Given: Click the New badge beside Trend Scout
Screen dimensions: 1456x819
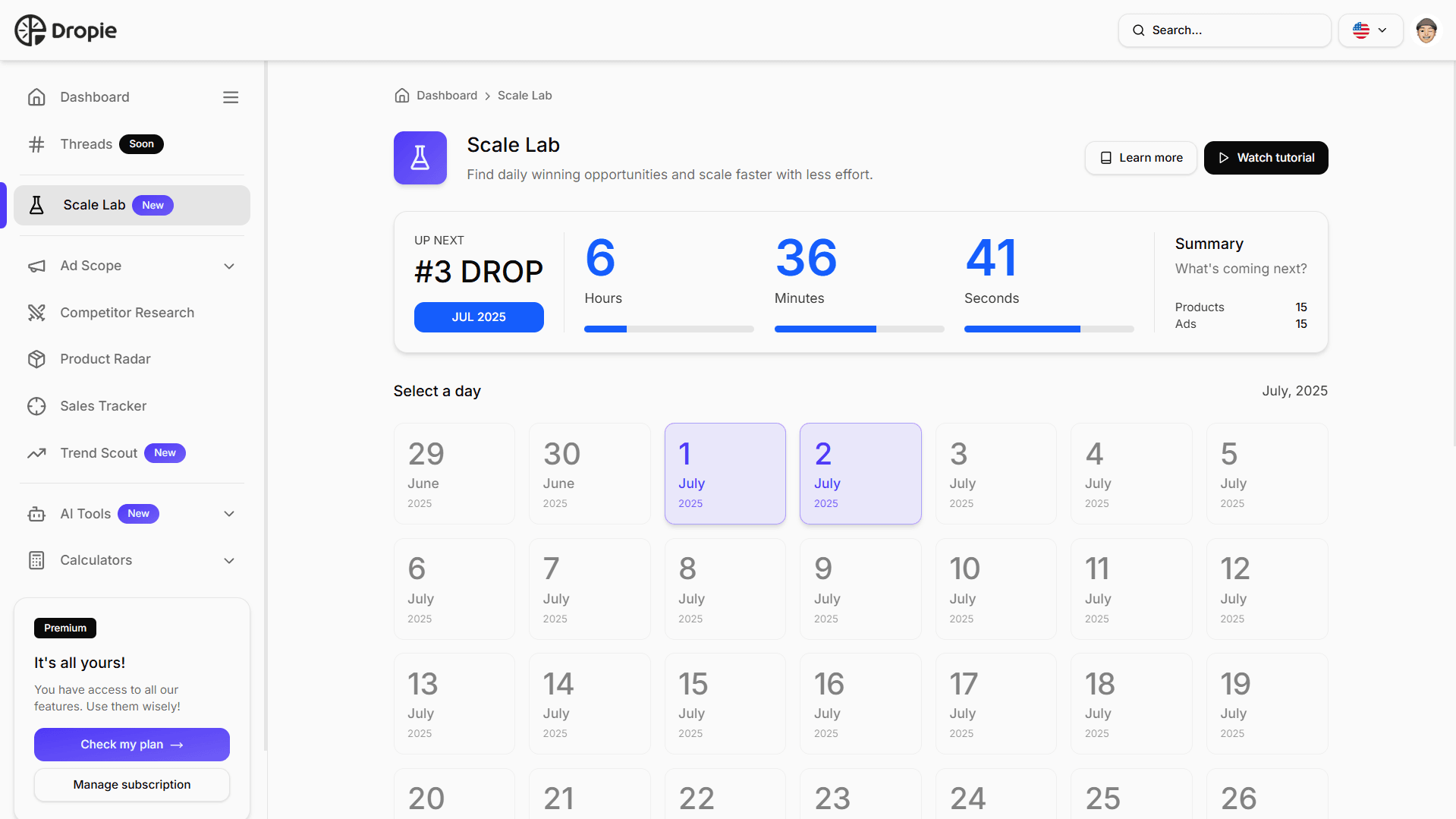Looking at the screenshot, I should [165, 453].
